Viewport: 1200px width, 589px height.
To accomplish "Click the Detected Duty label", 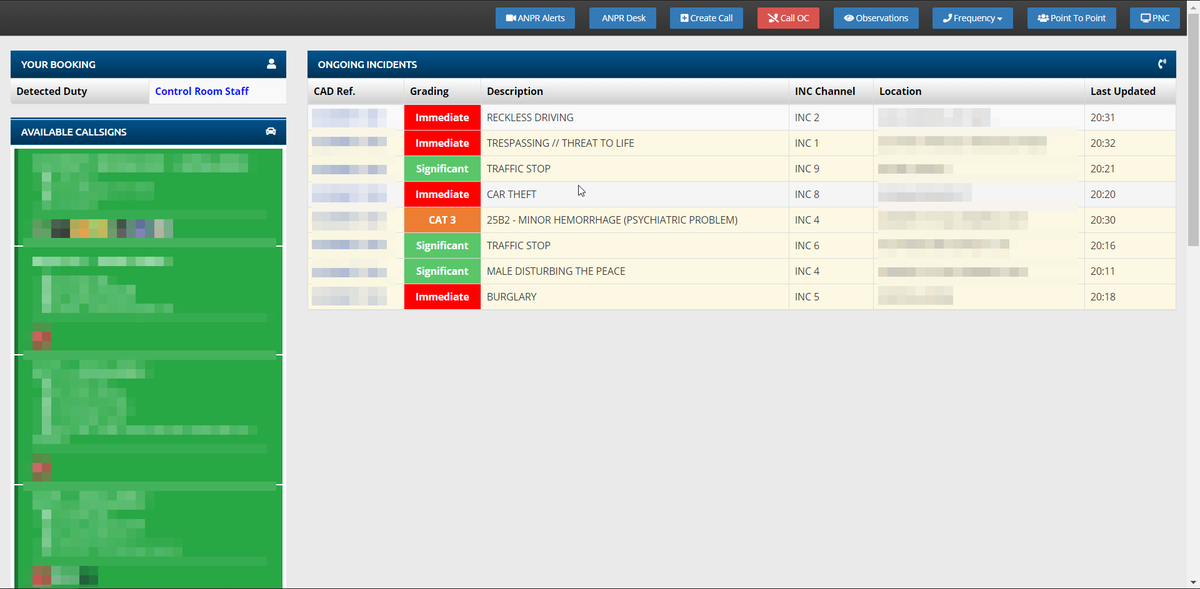I will click(51, 91).
